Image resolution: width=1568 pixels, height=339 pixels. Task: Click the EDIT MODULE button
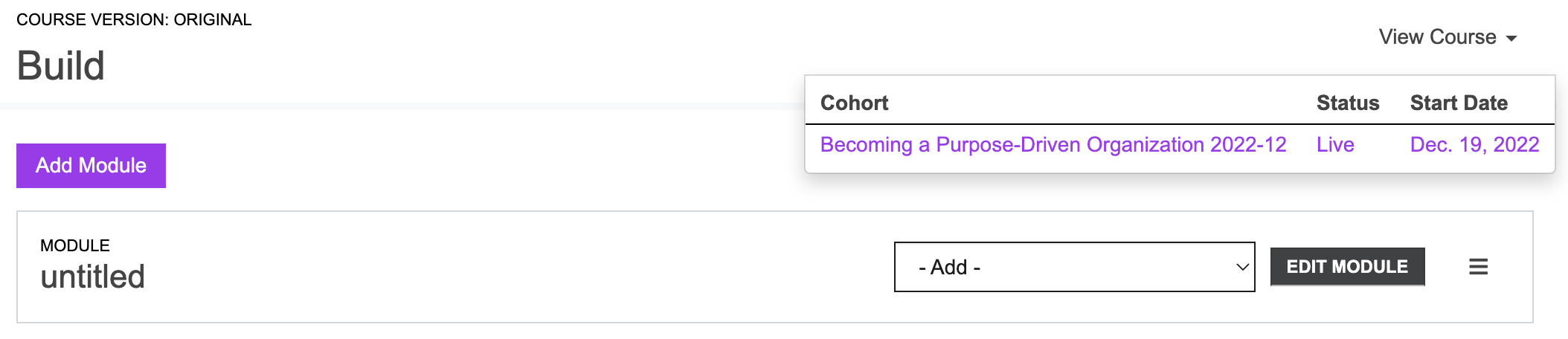coord(1347,267)
